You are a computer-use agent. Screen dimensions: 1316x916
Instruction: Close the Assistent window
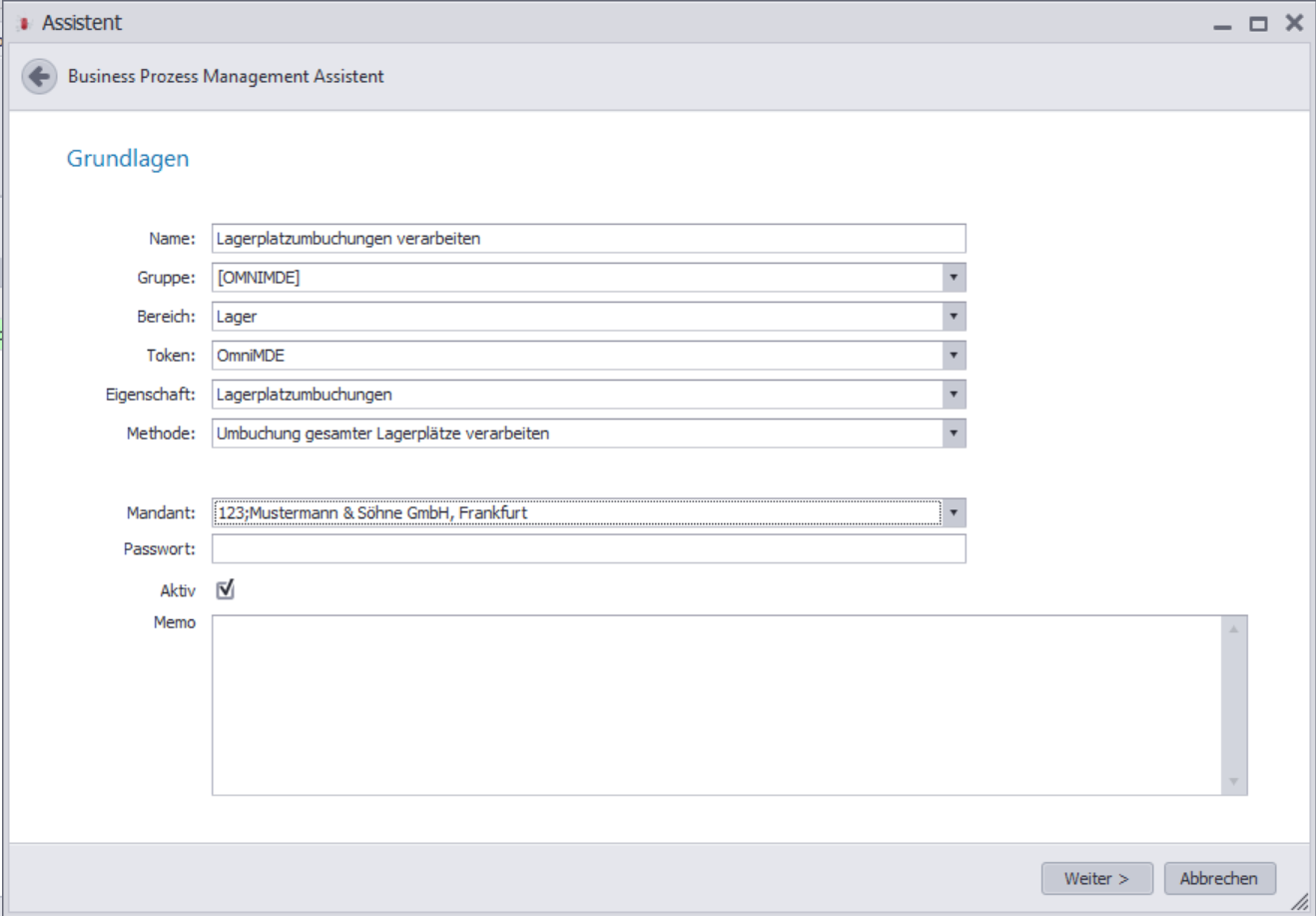pos(1294,23)
